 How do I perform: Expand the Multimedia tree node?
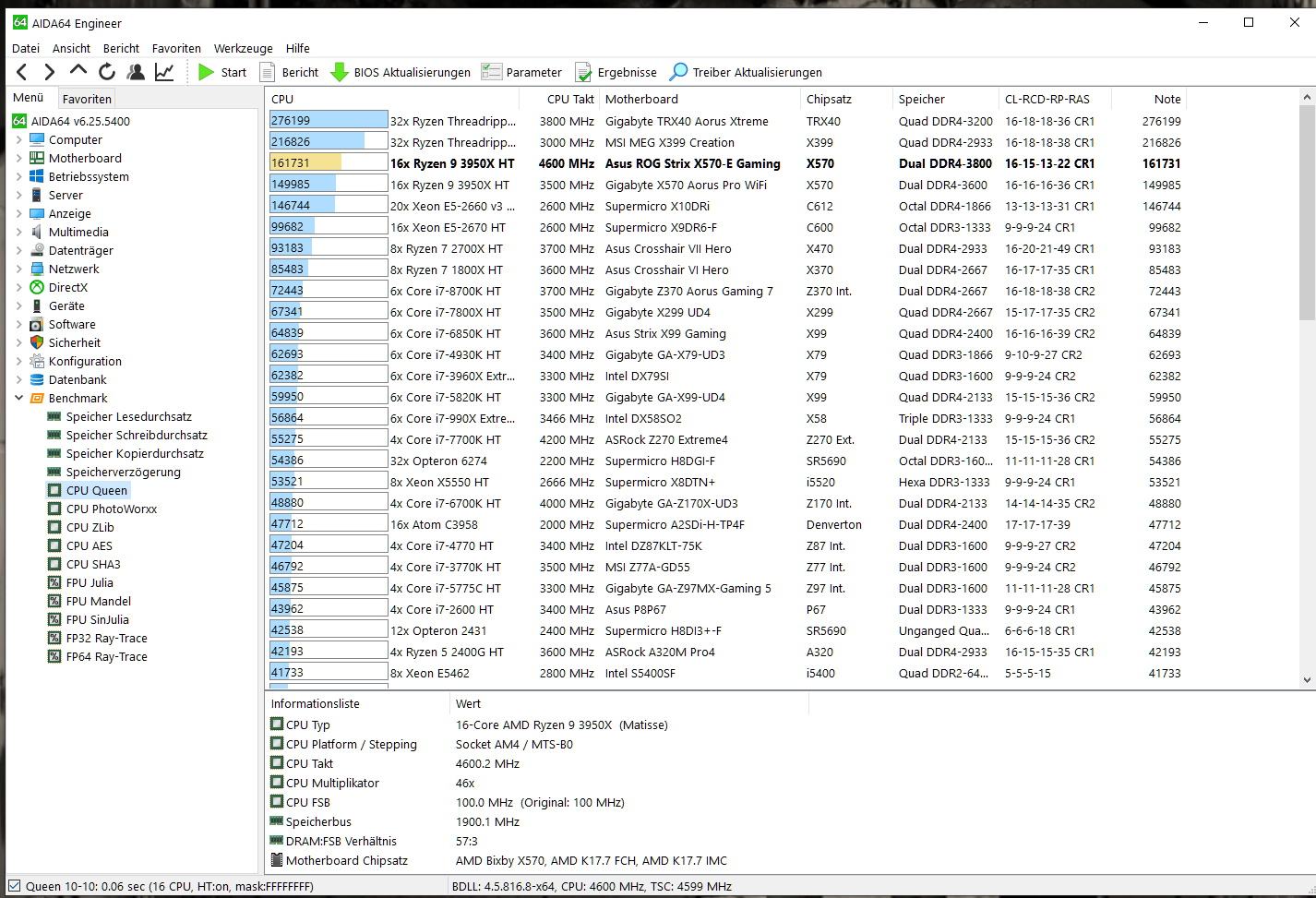(x=18, y=232)
